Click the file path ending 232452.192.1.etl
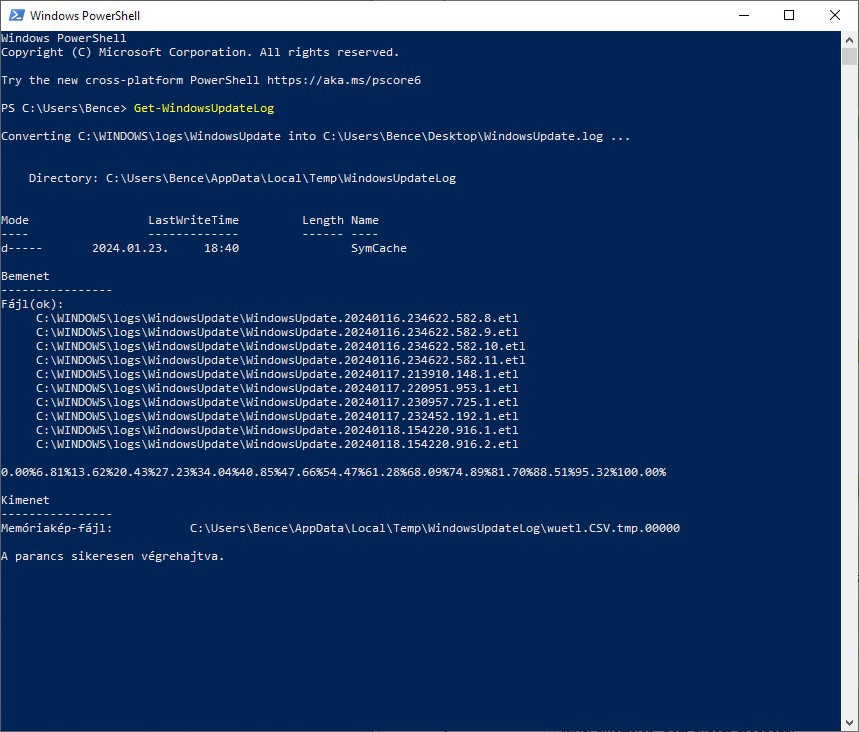This screenshot has width=859, height=732. pyautogui.click(x=277, y=416)
